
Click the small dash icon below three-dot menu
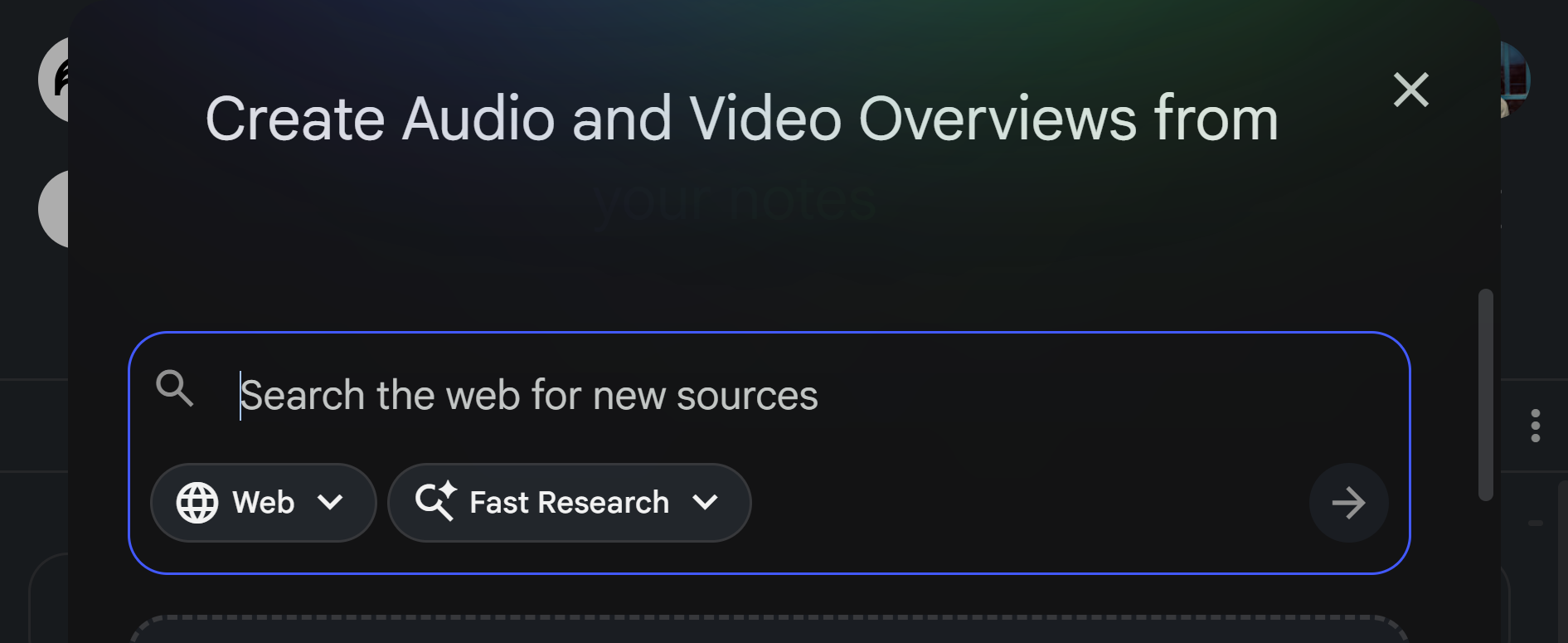(x=1536, y=524)
